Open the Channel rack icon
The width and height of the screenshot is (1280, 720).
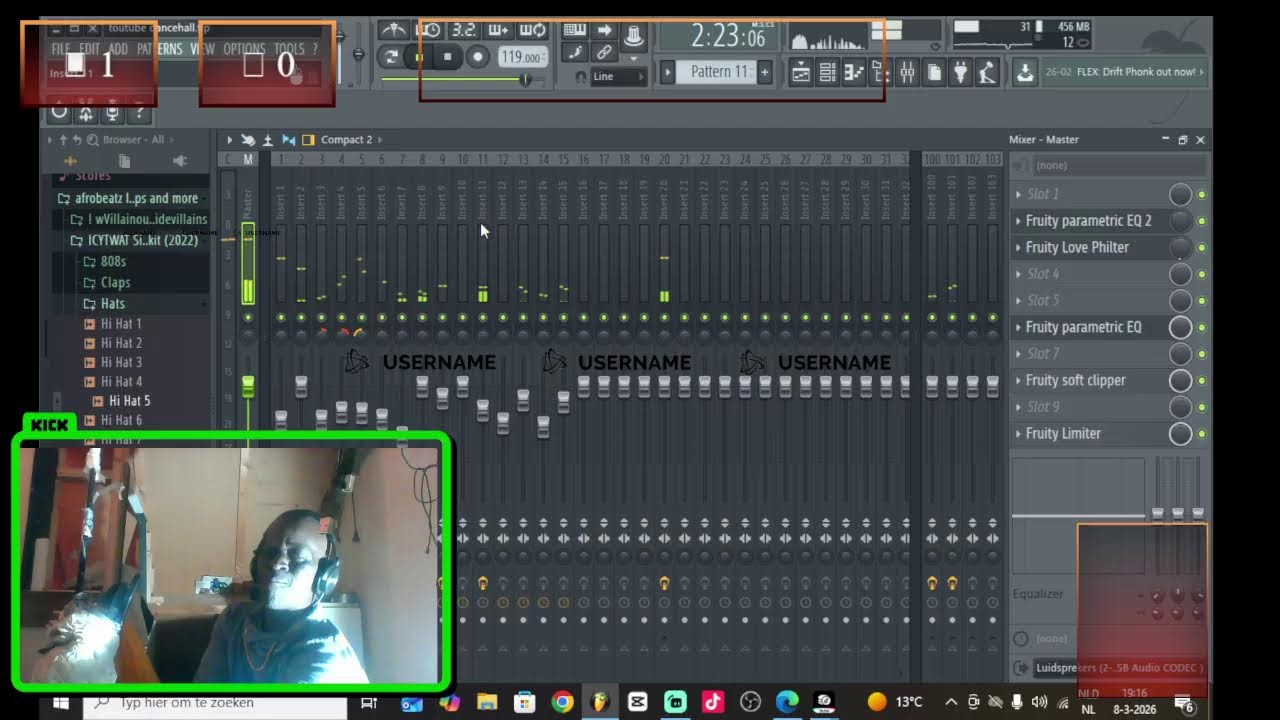click(x=827, y=72)
